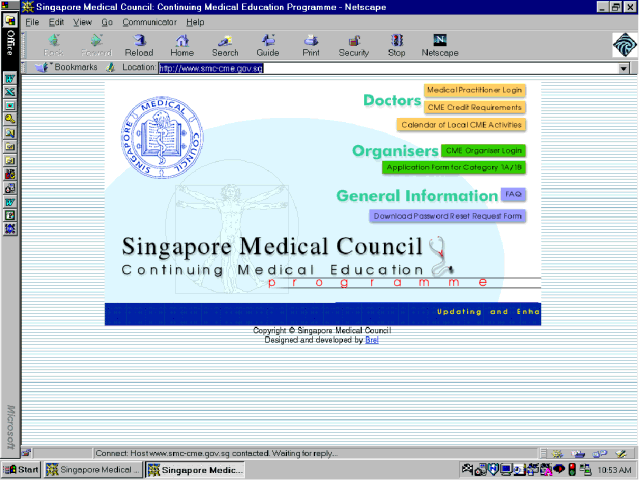Click the status bar security lock icon
This screenshot has height=480, width=640.
[x=27, y=453]
